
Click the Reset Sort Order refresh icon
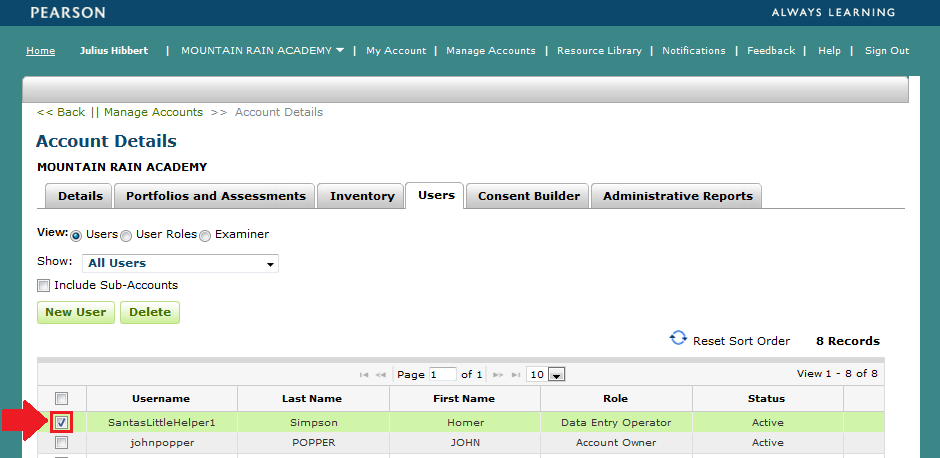678,338
